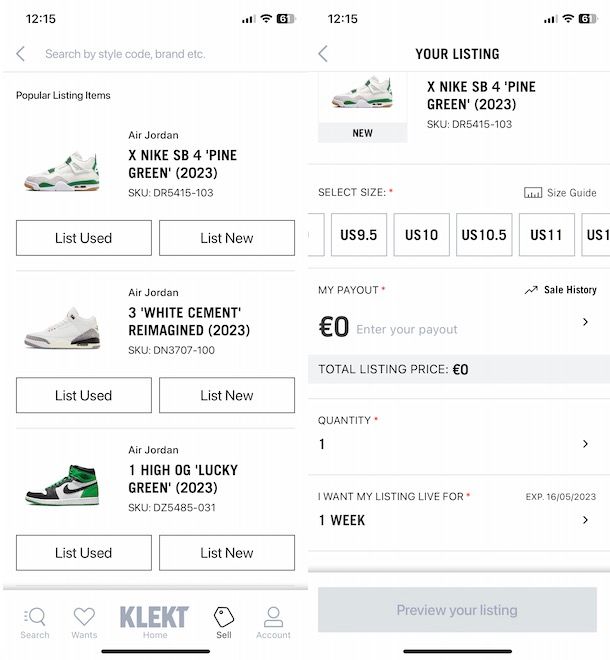Go to KLEKT Home tab

tap(154, 620)
